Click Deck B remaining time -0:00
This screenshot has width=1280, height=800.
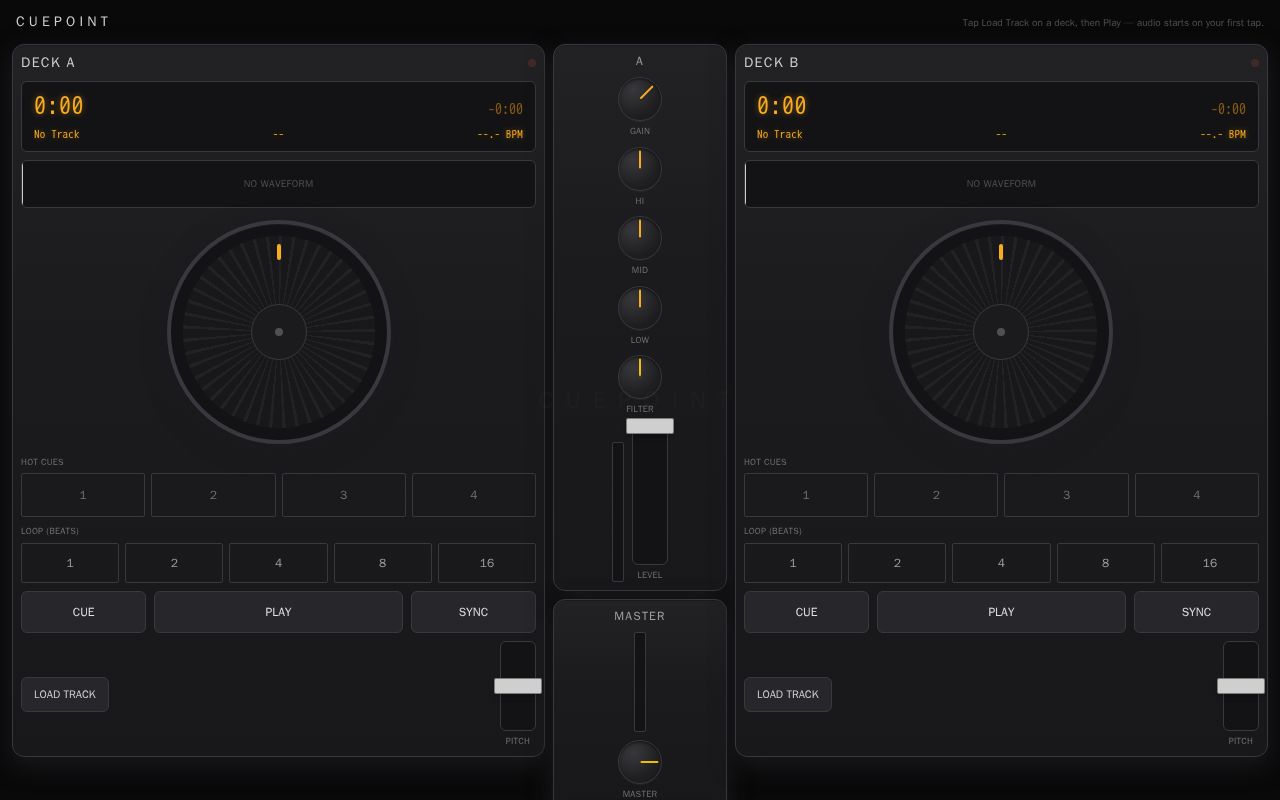click(1228, 109)
